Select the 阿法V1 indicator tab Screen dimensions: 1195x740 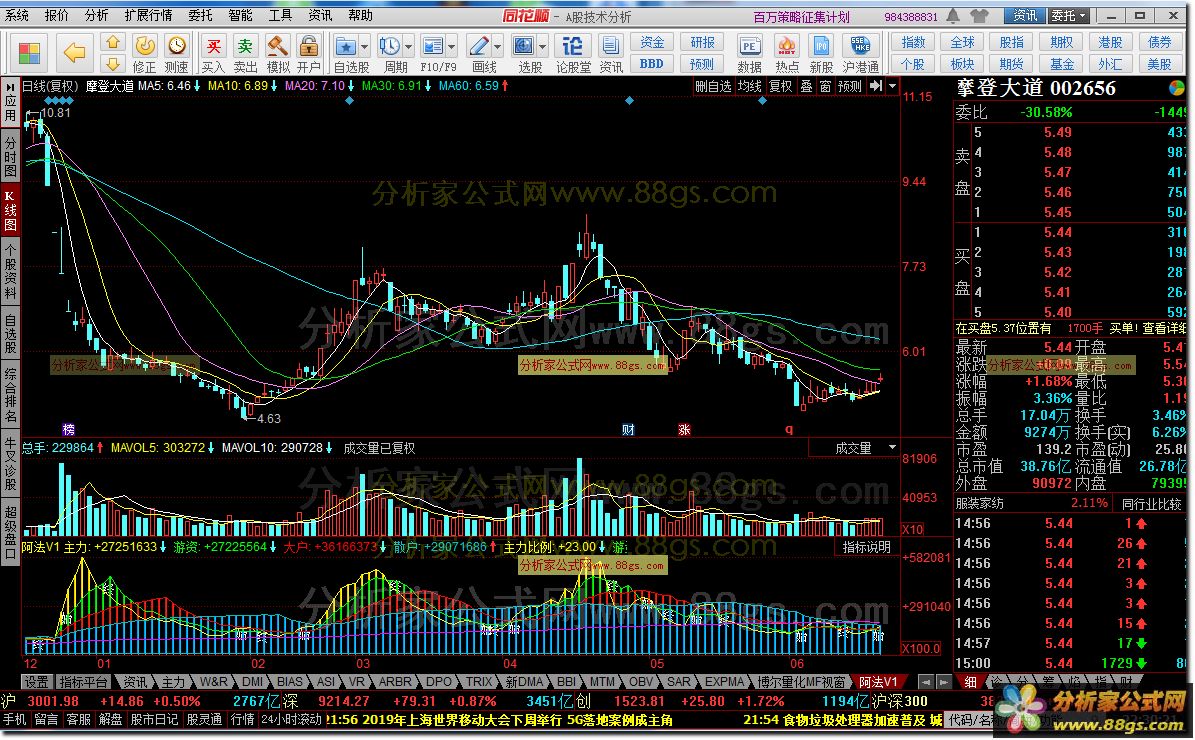point(878,682)
